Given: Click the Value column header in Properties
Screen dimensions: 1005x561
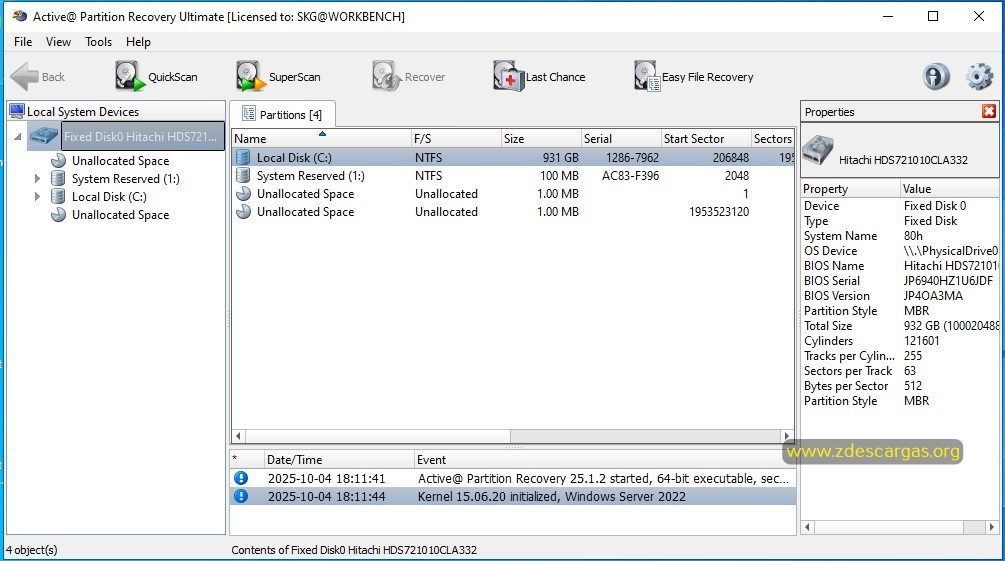Looking at the screenshot, I should pyautogui.click(x=949, y=188).
